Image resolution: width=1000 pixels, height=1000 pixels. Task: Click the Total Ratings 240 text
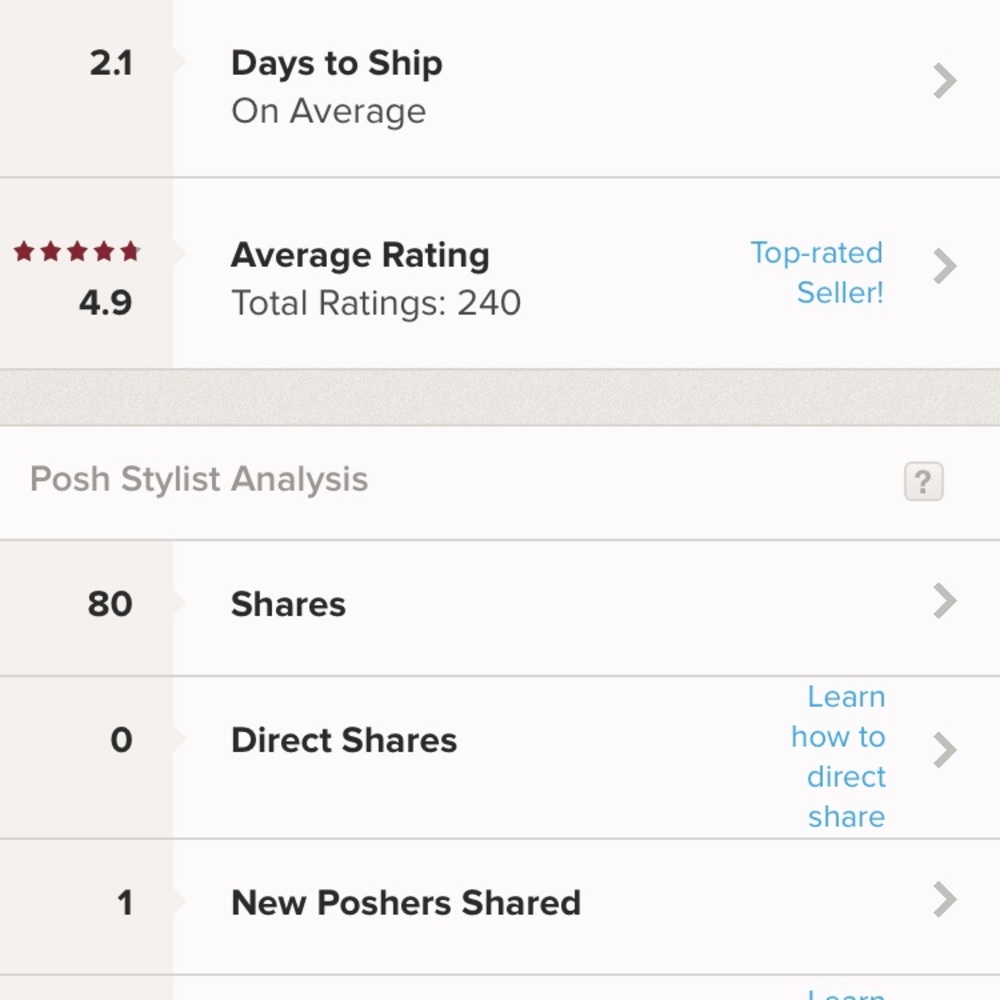[x=375, y=303]
